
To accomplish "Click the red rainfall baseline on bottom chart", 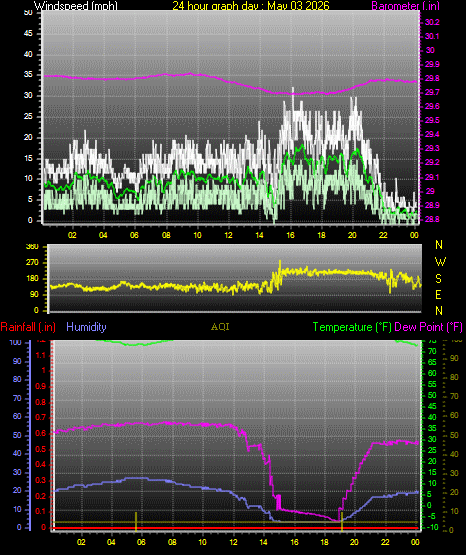I will (236, 528).
